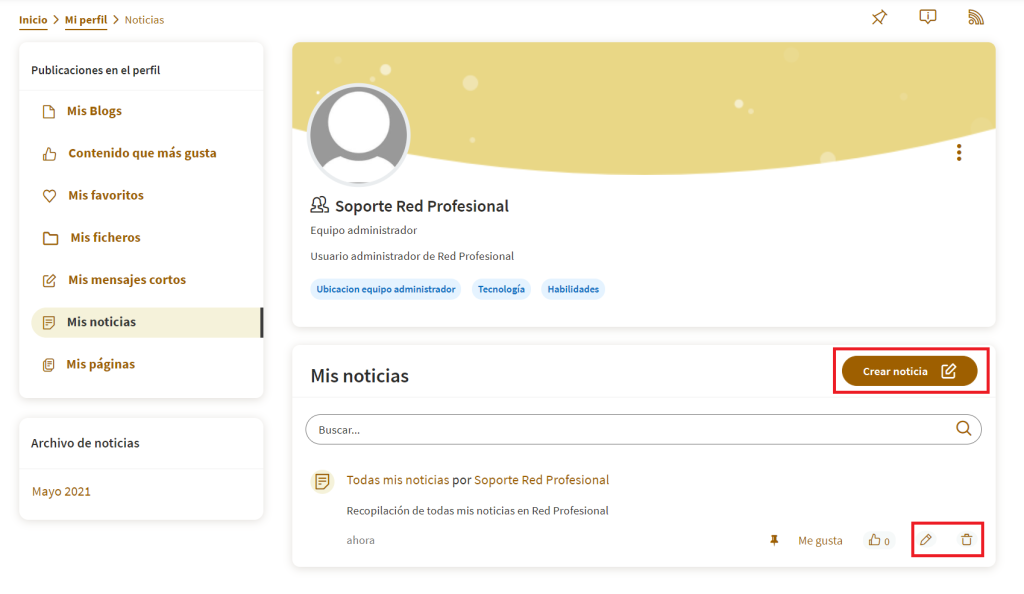Click the magnifying glass search icon
Screen dimensions: 1024x594
(x=963, y=429)
